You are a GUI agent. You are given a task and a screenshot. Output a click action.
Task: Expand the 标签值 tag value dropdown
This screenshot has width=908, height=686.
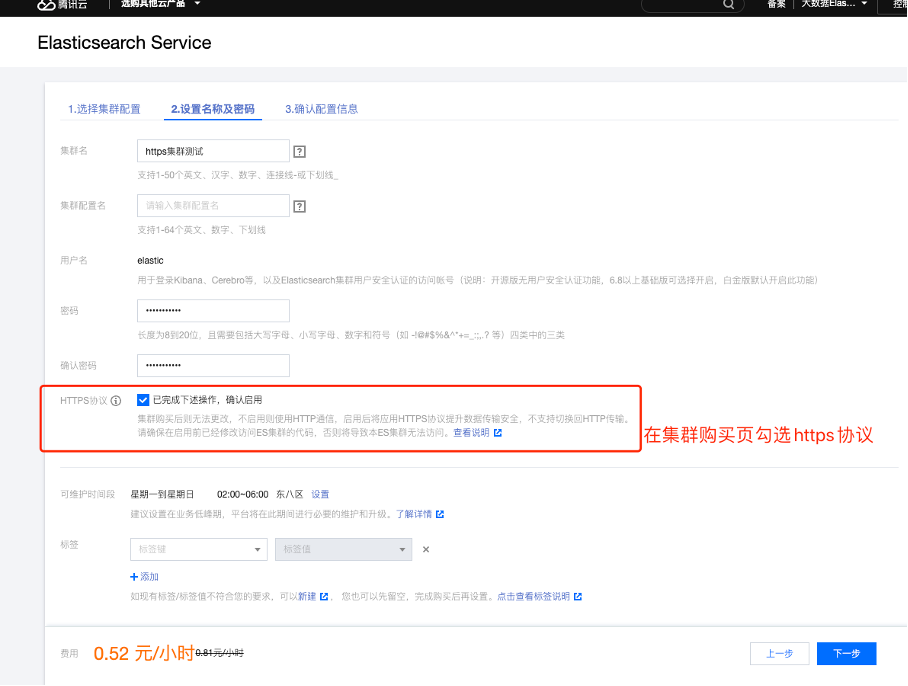tap(343, 549)
